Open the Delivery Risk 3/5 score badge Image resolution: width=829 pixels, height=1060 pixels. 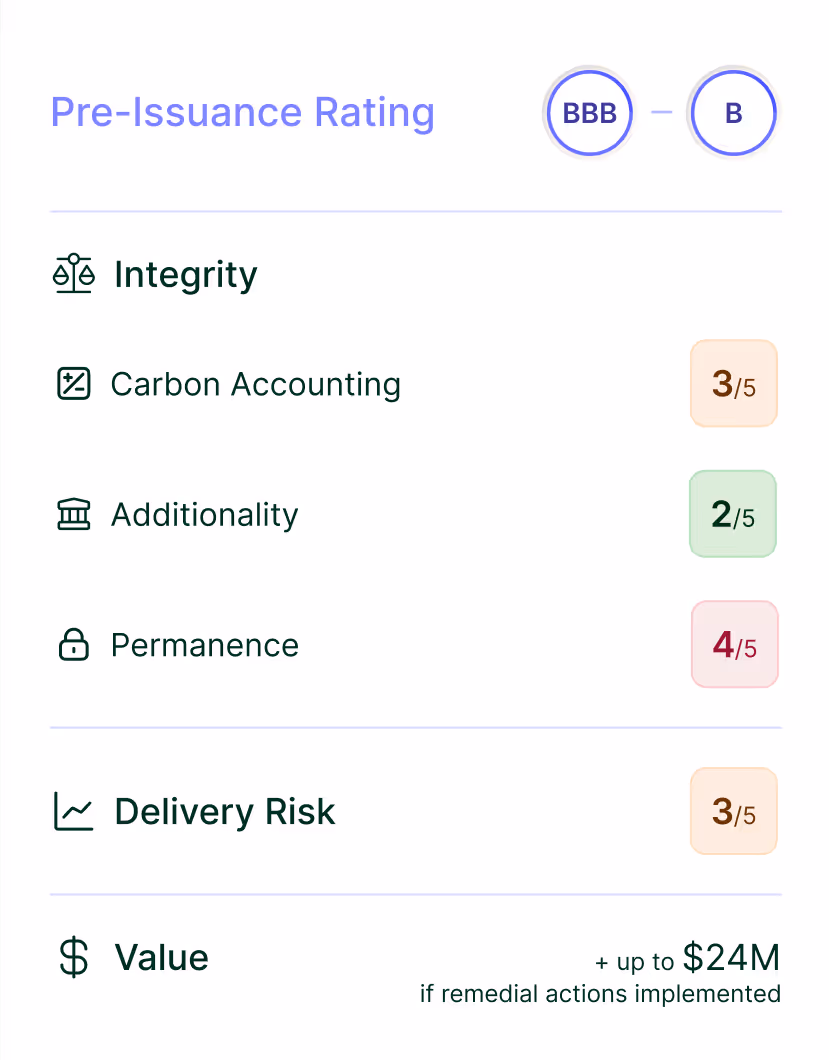(733, 811)
